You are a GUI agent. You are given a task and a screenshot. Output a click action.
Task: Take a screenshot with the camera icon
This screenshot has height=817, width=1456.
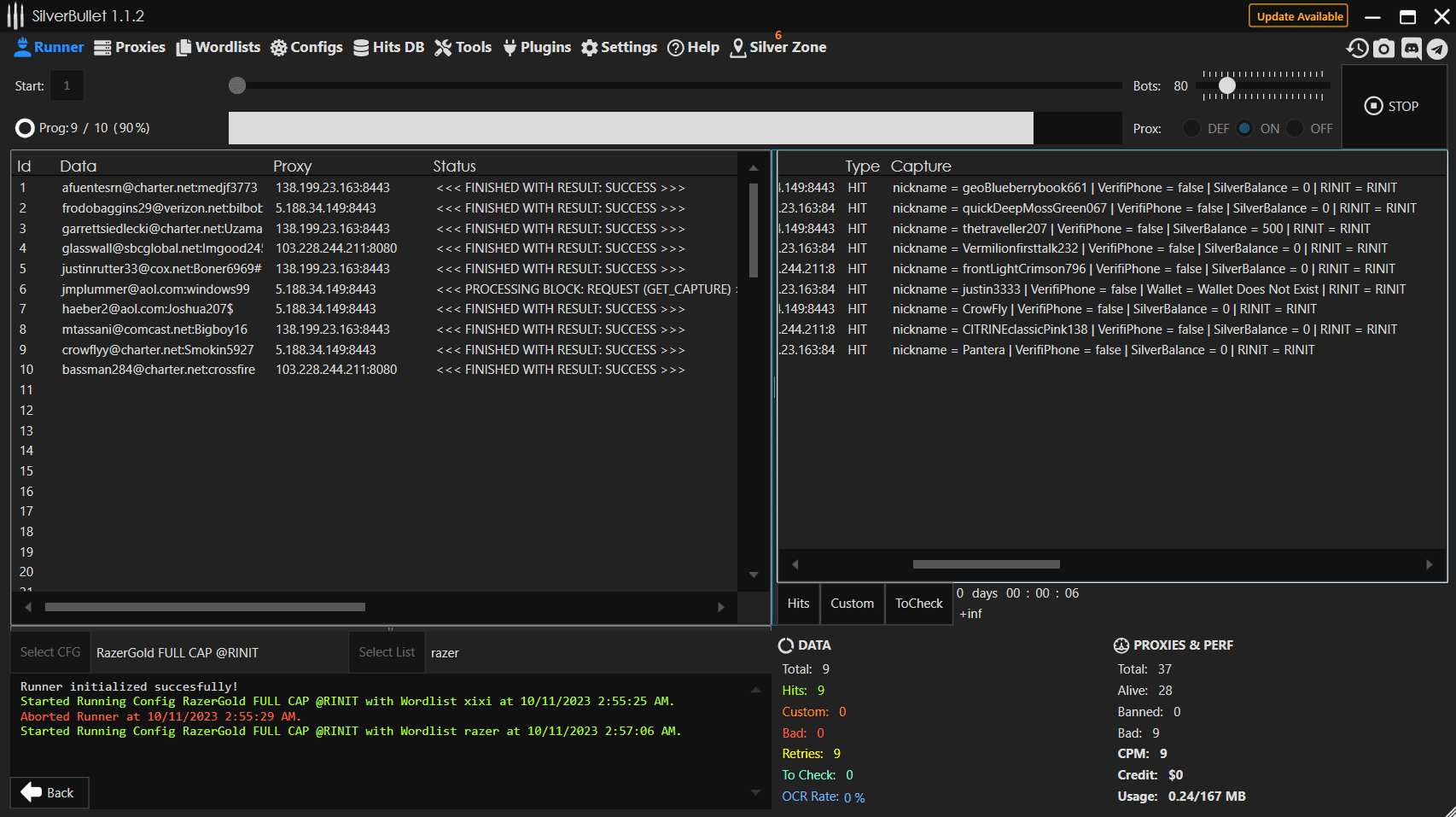[1384, 49]
